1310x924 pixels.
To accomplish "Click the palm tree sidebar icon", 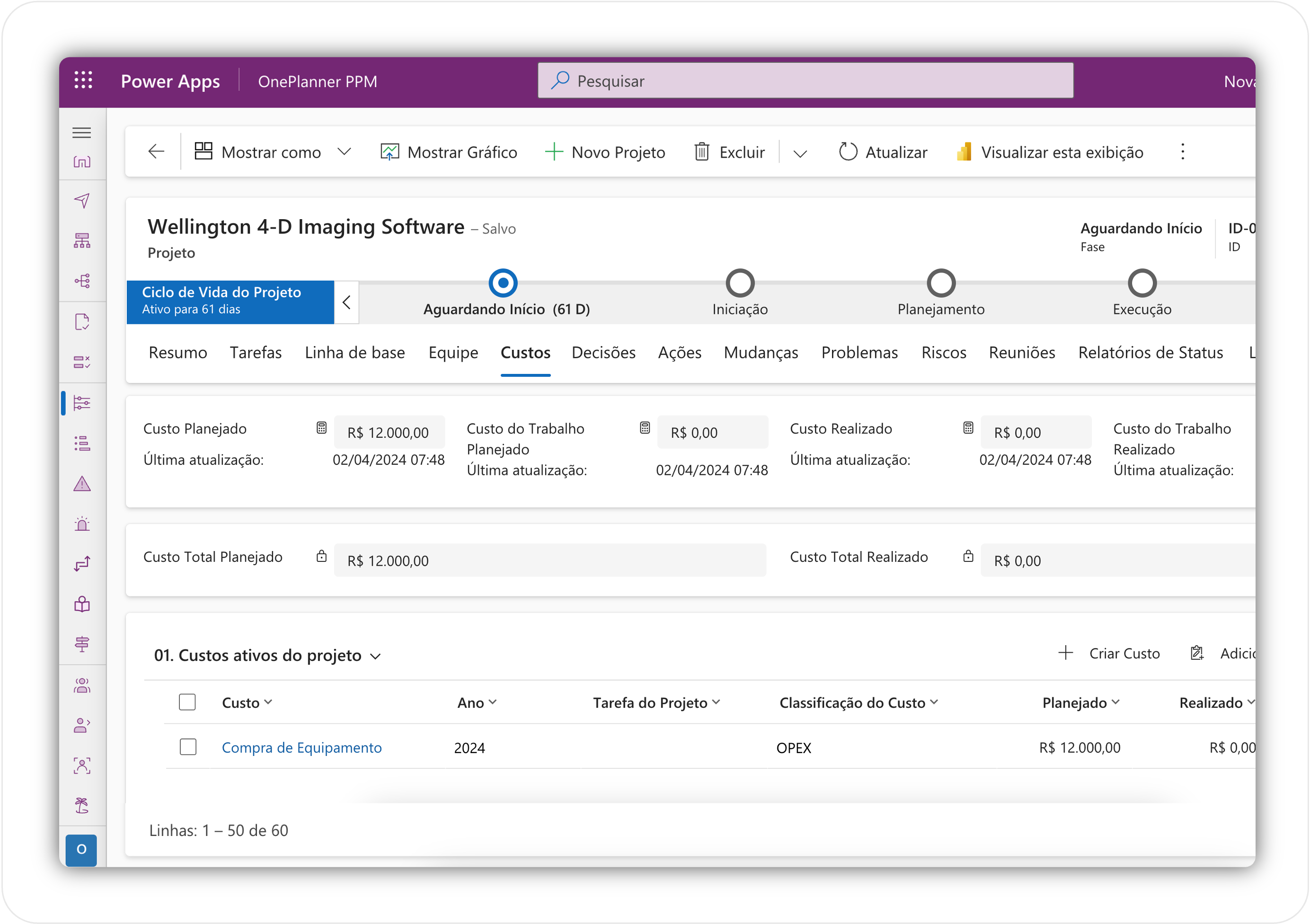I will [82, 806].
